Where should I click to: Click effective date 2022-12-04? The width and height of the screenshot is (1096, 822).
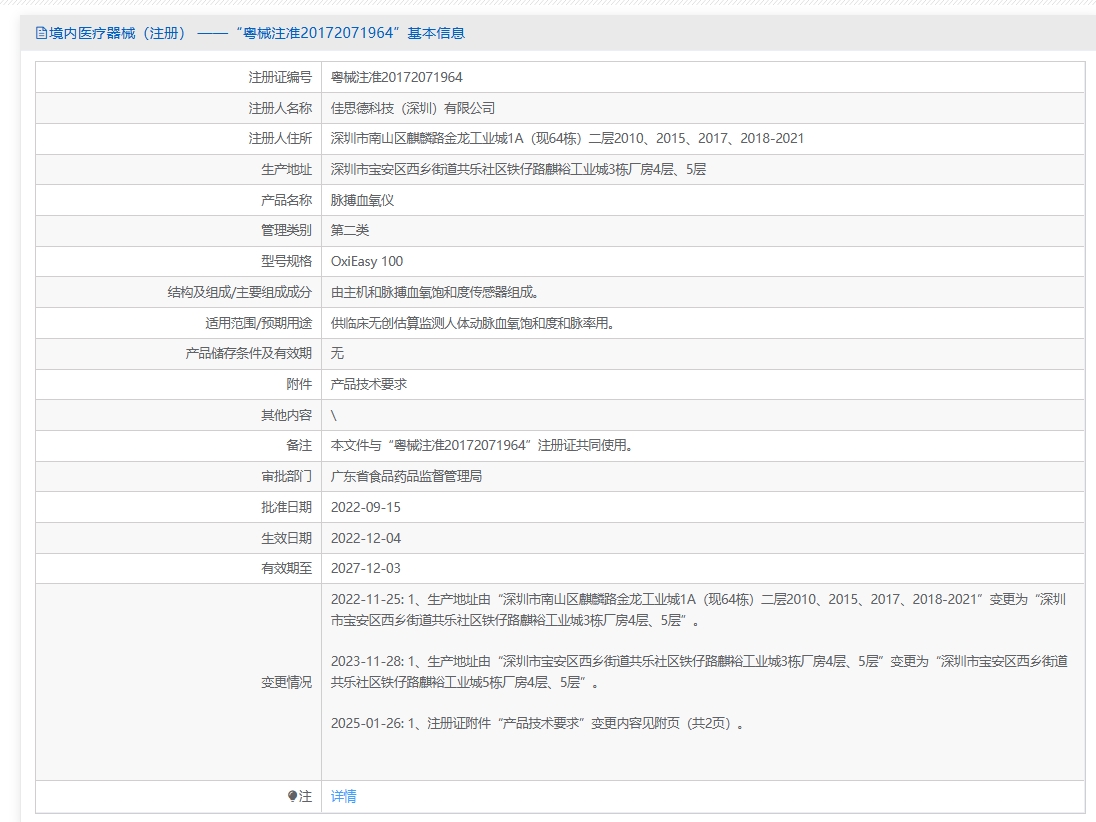pos(366,538)
